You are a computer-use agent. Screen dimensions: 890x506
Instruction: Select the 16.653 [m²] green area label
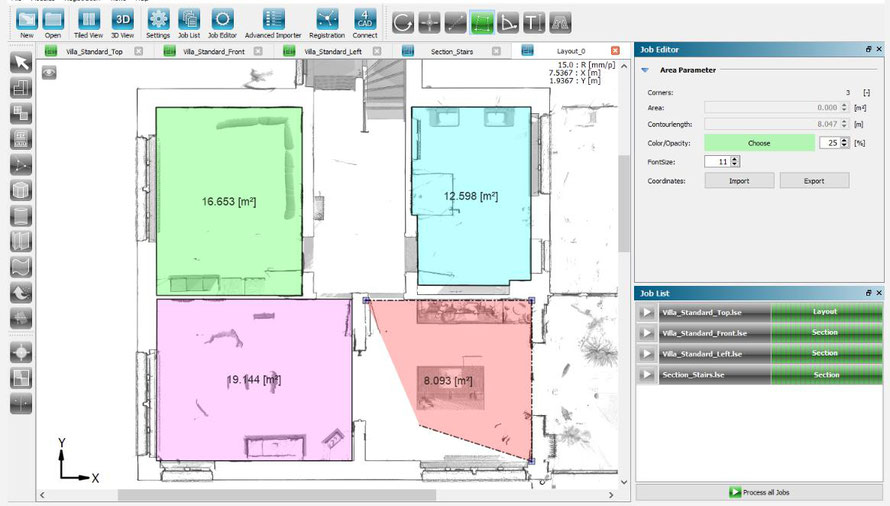point(229,202)
